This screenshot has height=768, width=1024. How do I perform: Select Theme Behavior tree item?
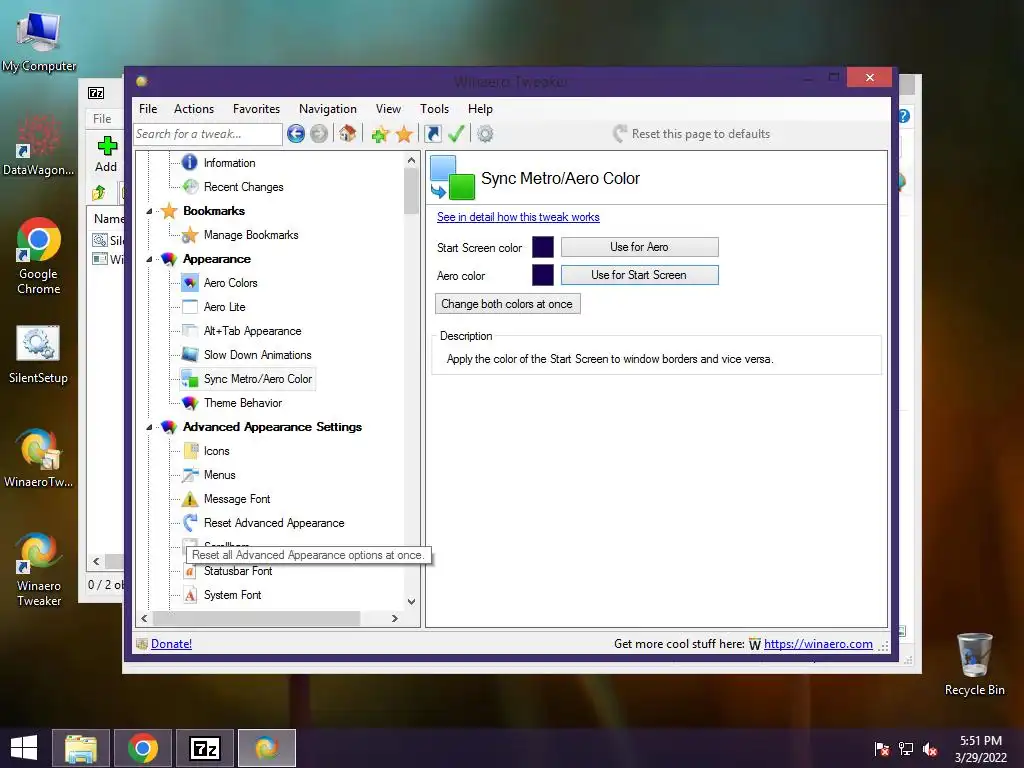tap(243, 403)
